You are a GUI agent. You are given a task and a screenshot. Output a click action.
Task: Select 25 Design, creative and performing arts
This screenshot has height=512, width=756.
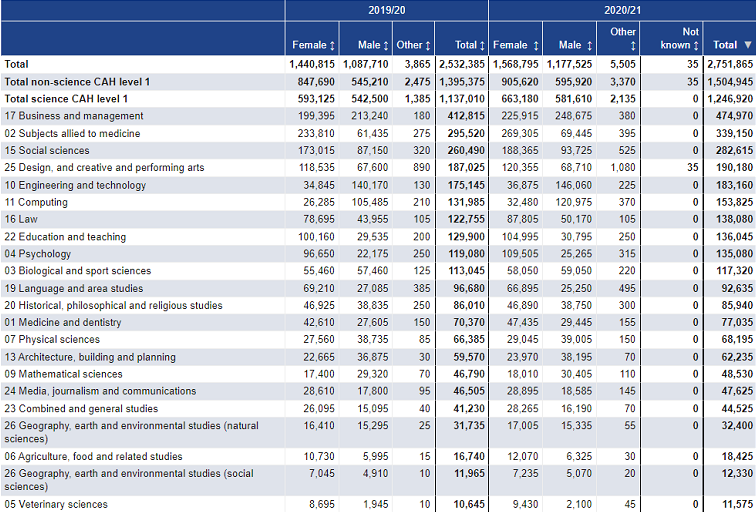pyautogui.click(x=104, y=168)
